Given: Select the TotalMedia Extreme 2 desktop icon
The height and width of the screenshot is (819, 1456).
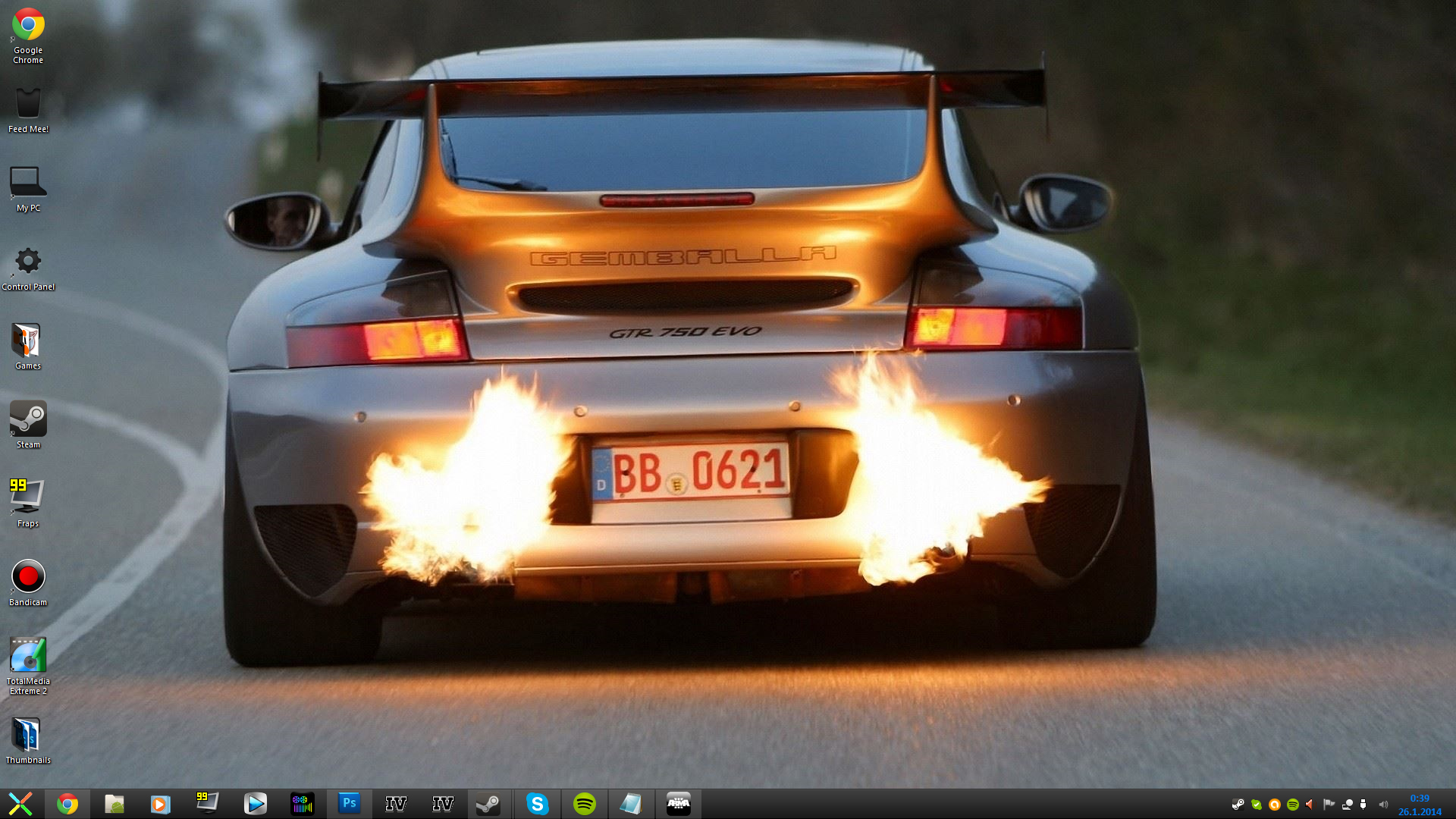Looking at the screenshot, I should pyautogui.click(x=28, y=667).
